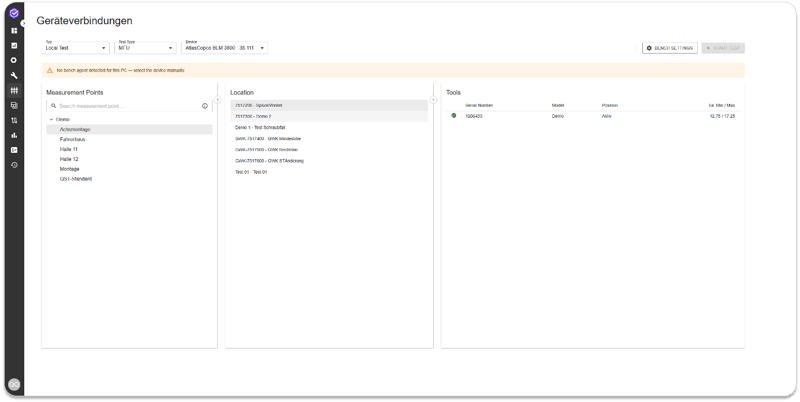Screen dimensions: 800x402
Task: Select Halle 11 in the tree
Action: click(x=68, y=149)
